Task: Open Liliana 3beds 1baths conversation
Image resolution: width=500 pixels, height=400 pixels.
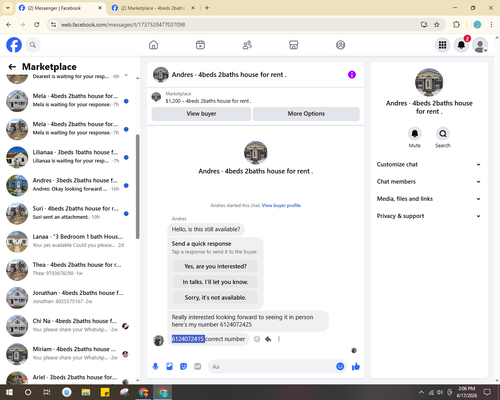Action: coord(68,157)
